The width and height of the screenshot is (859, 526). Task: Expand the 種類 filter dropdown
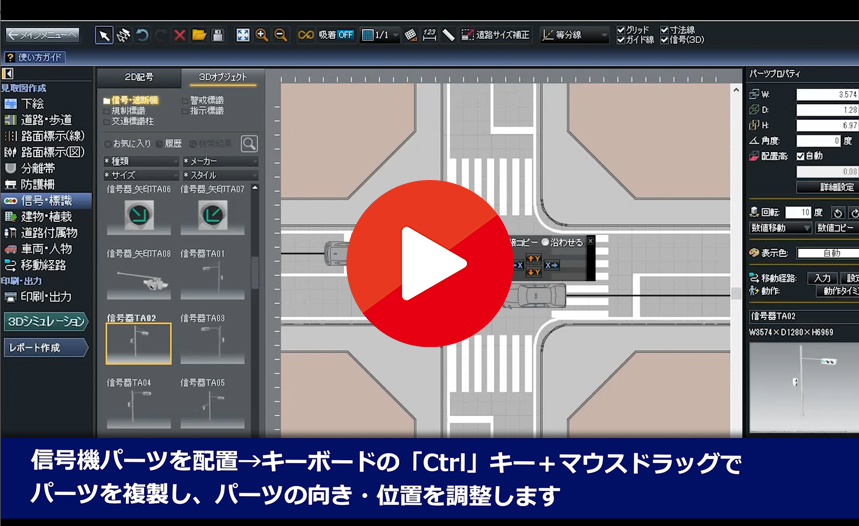point(140,160)
